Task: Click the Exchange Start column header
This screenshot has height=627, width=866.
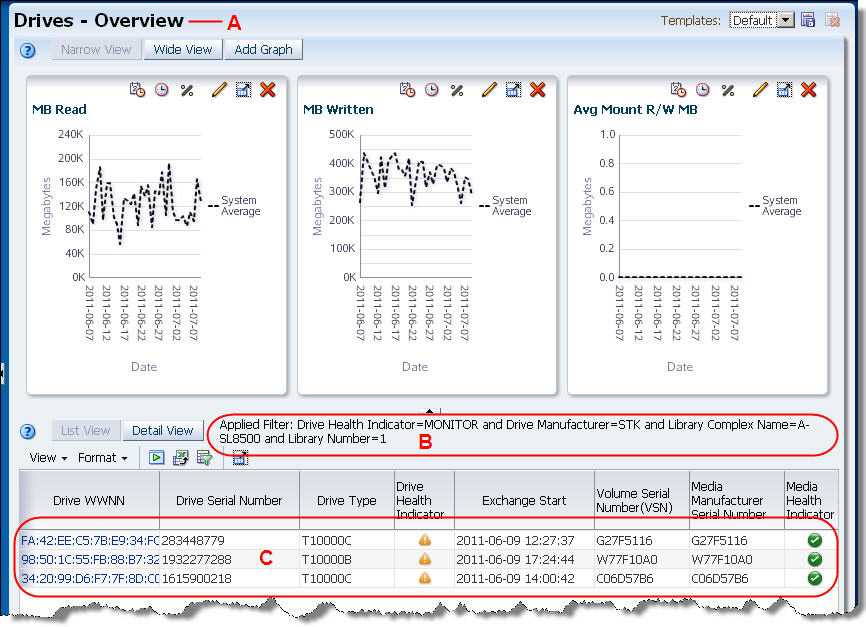Action: coord(524,500)
